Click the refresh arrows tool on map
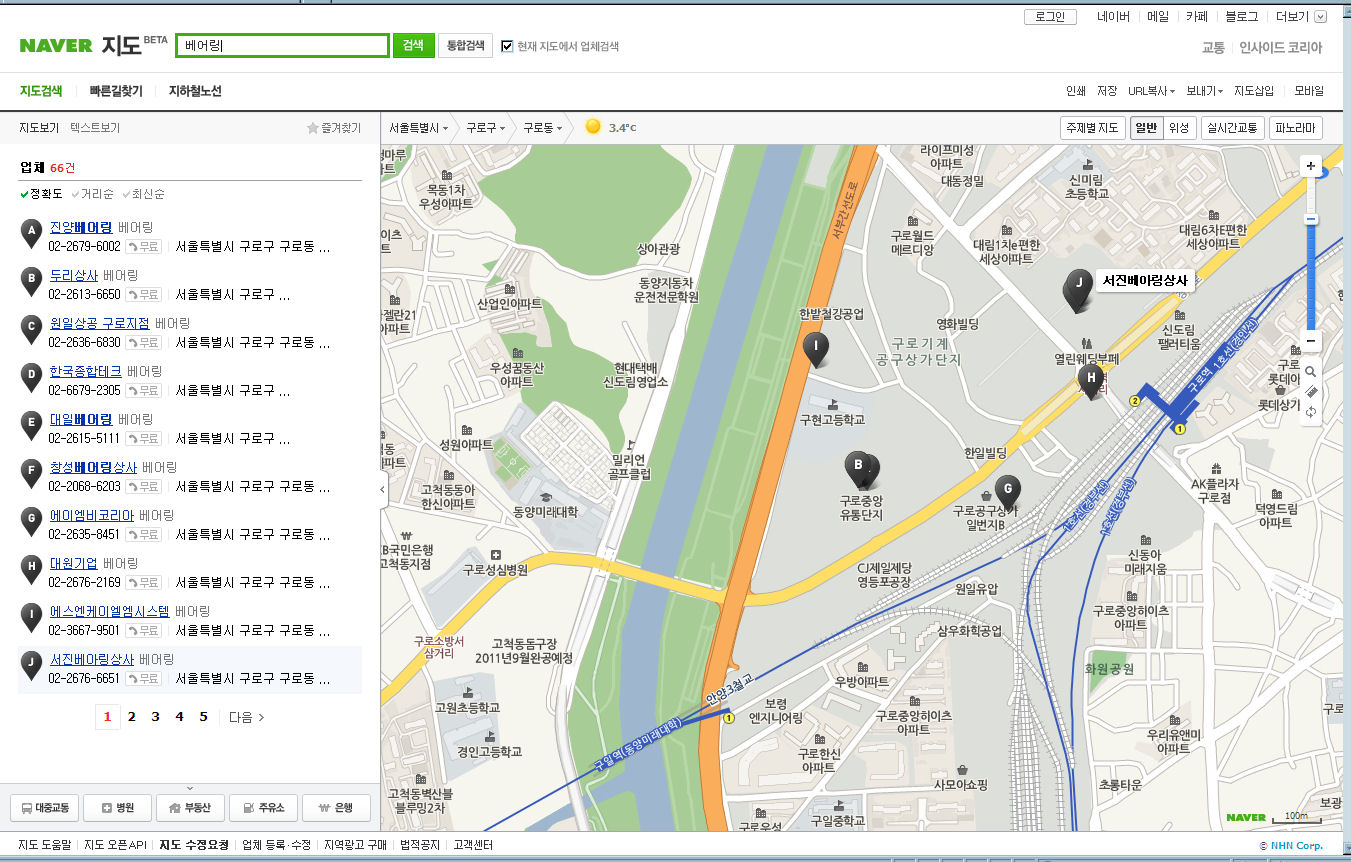Screen dimensions: 1351x862 point(1311,411)
